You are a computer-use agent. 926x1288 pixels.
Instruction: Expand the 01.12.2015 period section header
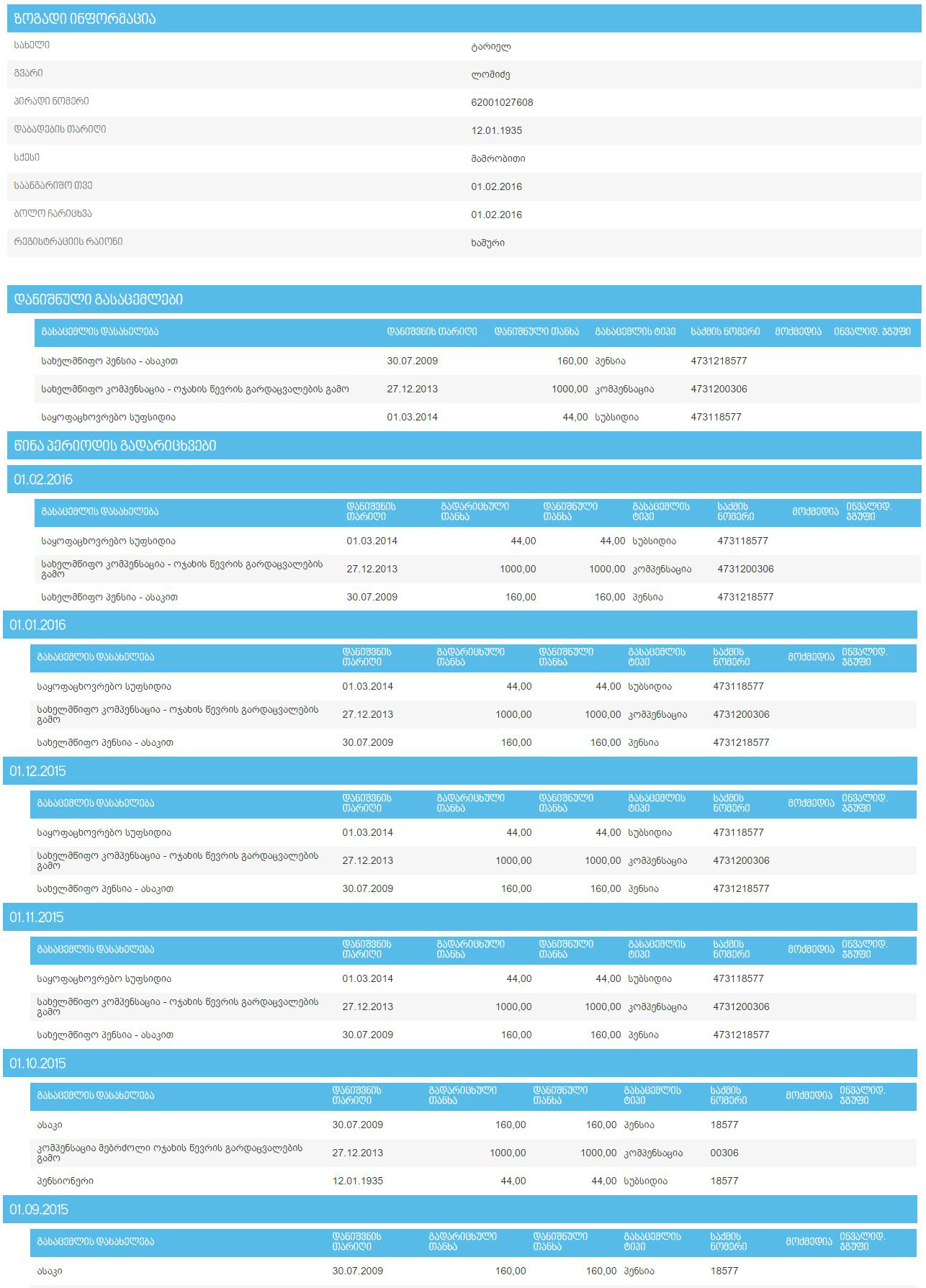coord(37,771)
